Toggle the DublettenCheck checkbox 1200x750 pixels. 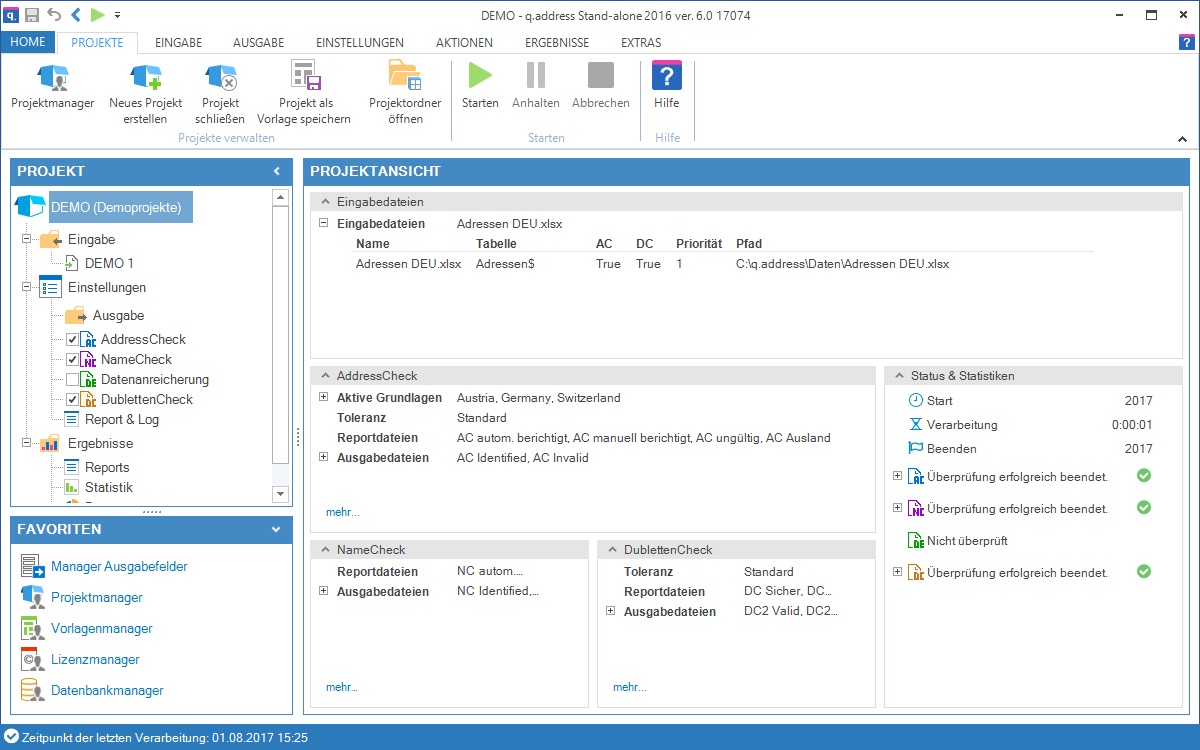coord(72,399)
